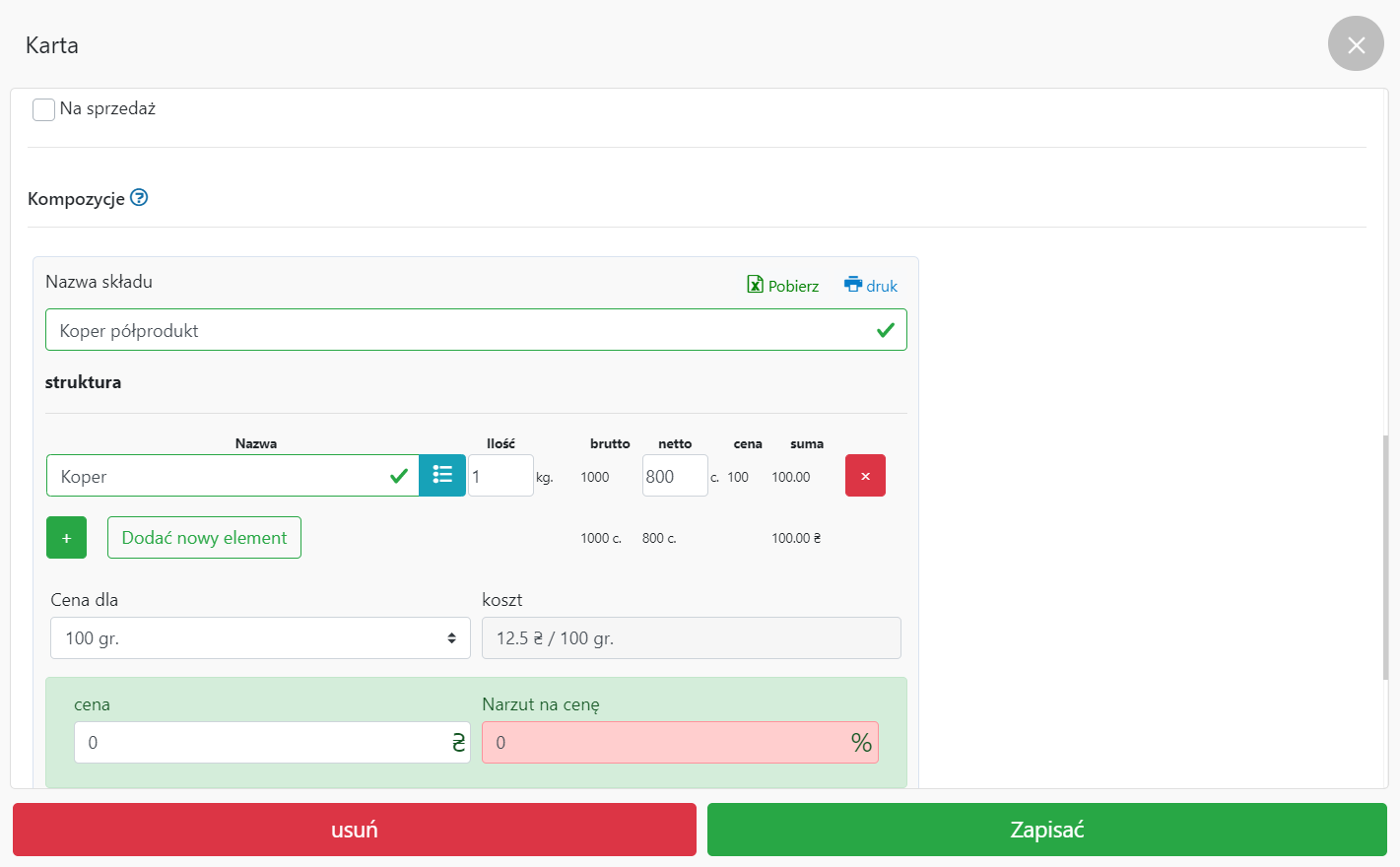1400x867 pixels.
Task: Open ingredient list with the teal list icon
Action: pyautogui.click(x=442, y=476)
